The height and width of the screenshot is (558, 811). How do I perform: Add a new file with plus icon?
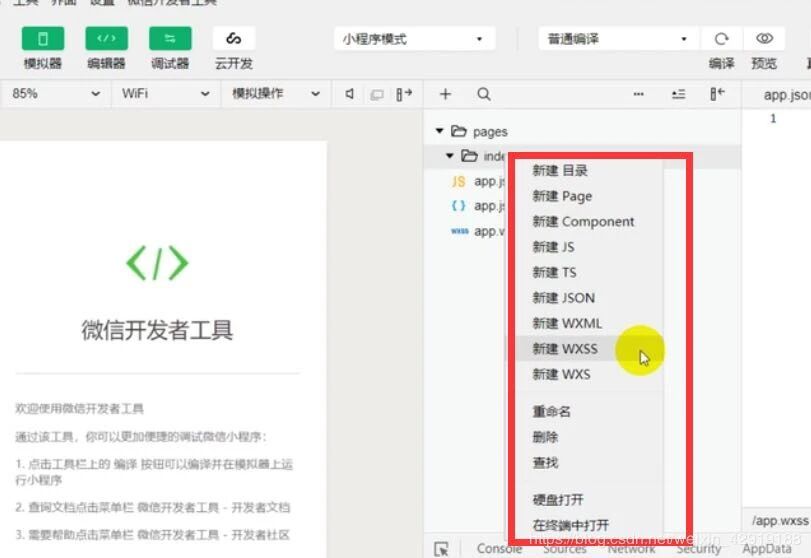(x=445, y=94)
